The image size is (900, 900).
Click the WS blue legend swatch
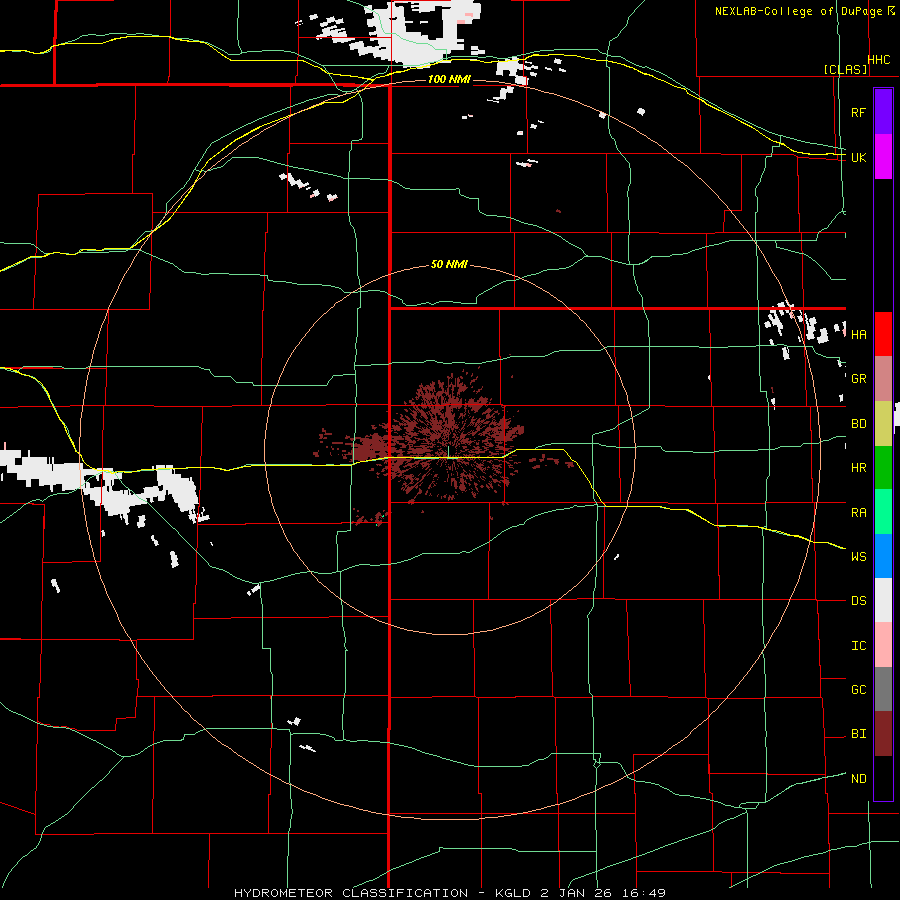tap(883, 556)
